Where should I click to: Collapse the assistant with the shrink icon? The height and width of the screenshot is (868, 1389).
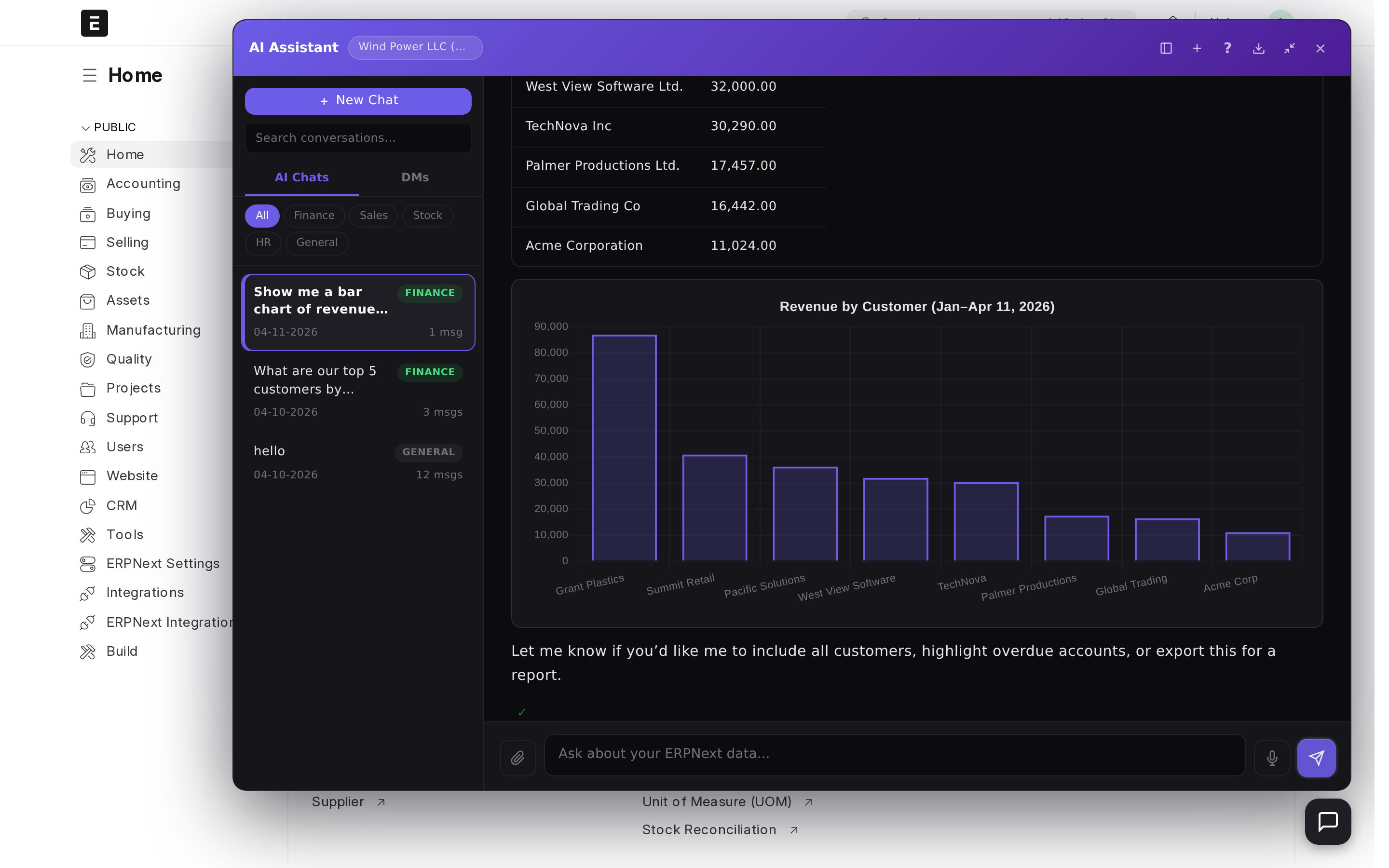(1289, 48)
